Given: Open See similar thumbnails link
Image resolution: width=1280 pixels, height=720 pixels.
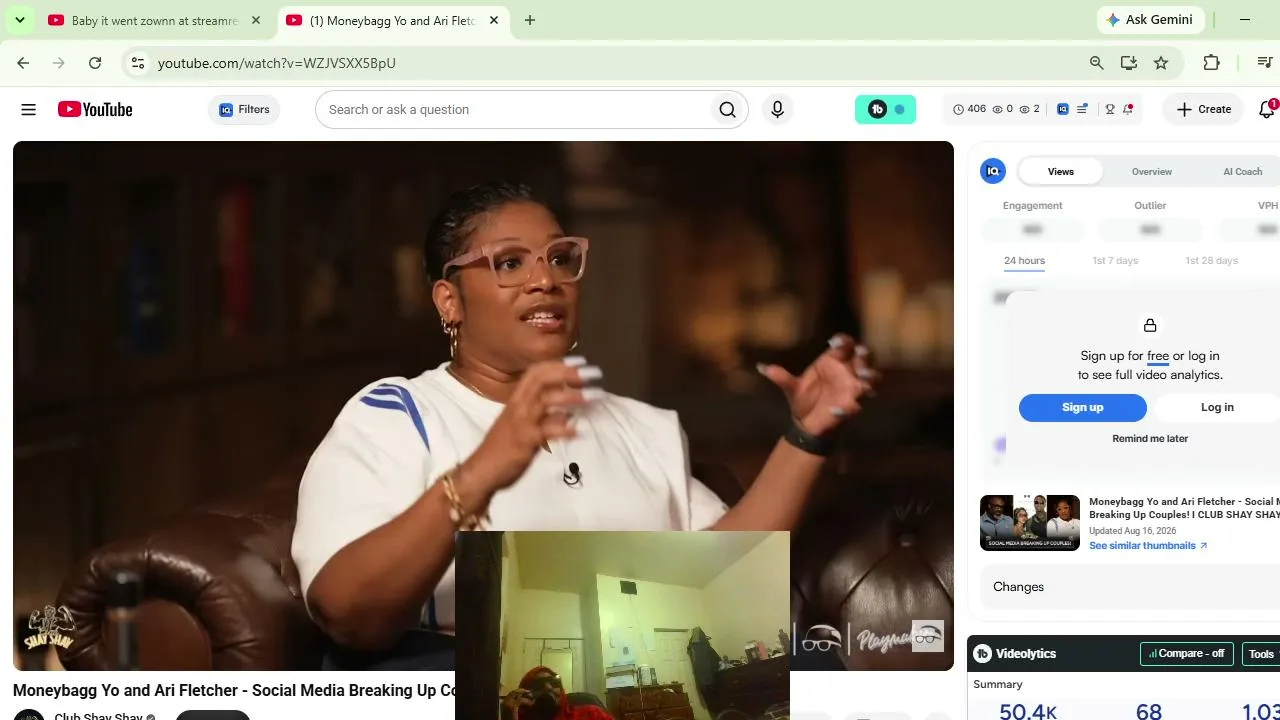Looking at the screenshot, I should point(1148,546).
